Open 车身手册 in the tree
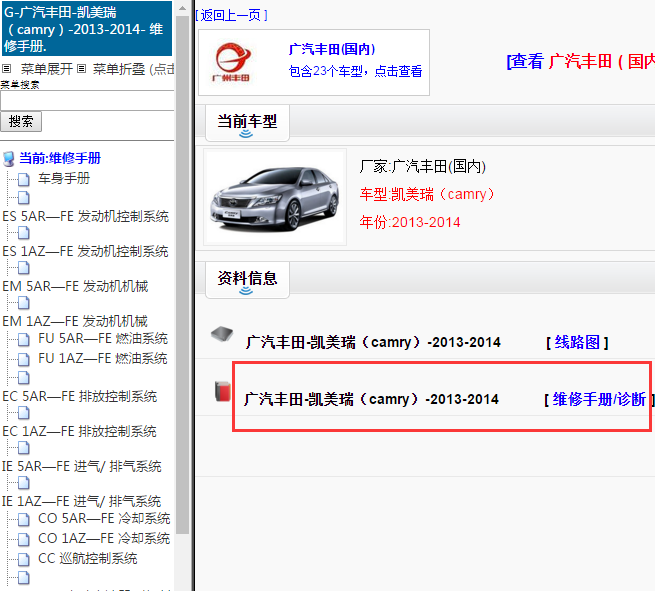 point(64,178)
